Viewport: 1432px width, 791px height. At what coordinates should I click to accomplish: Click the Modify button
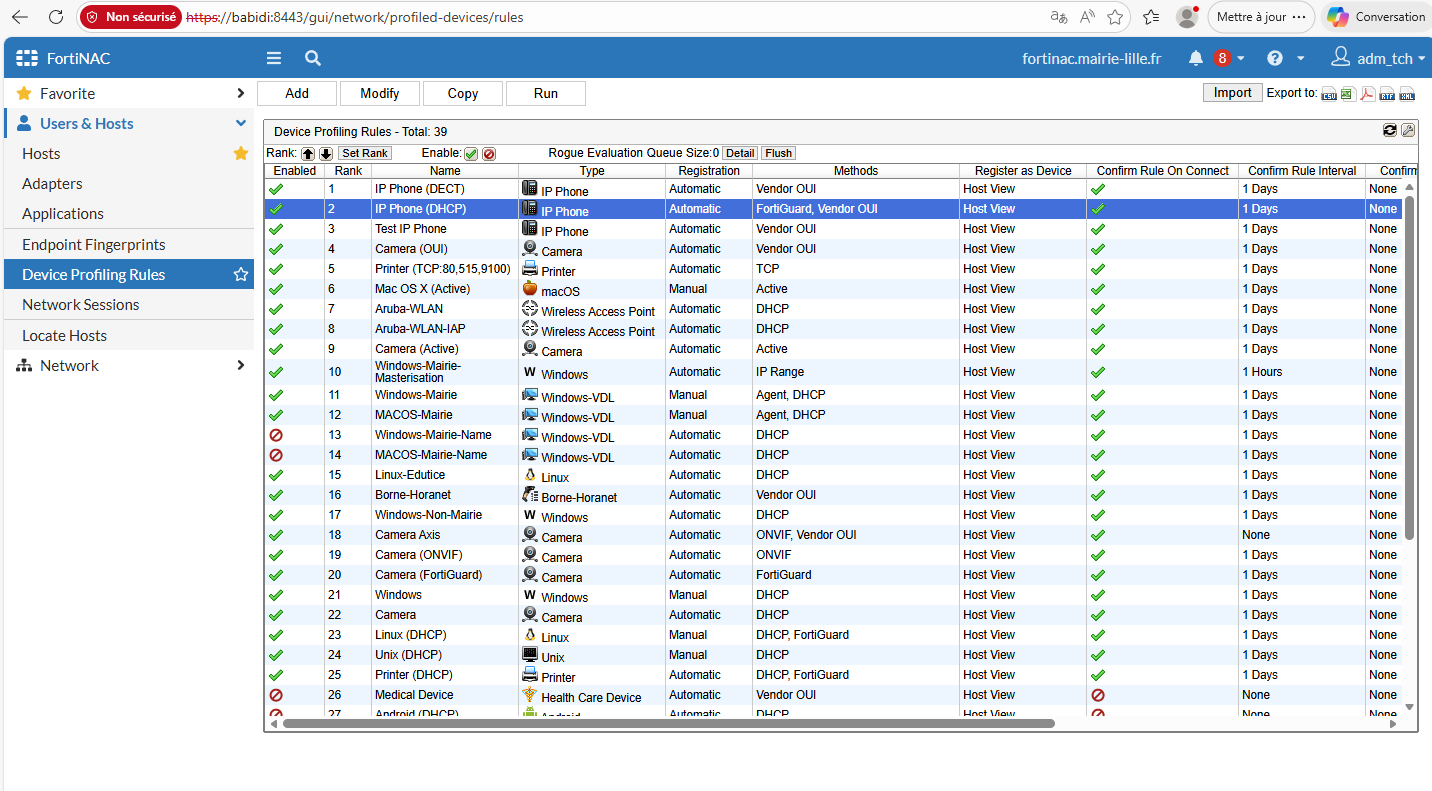[x=380, y=93]
